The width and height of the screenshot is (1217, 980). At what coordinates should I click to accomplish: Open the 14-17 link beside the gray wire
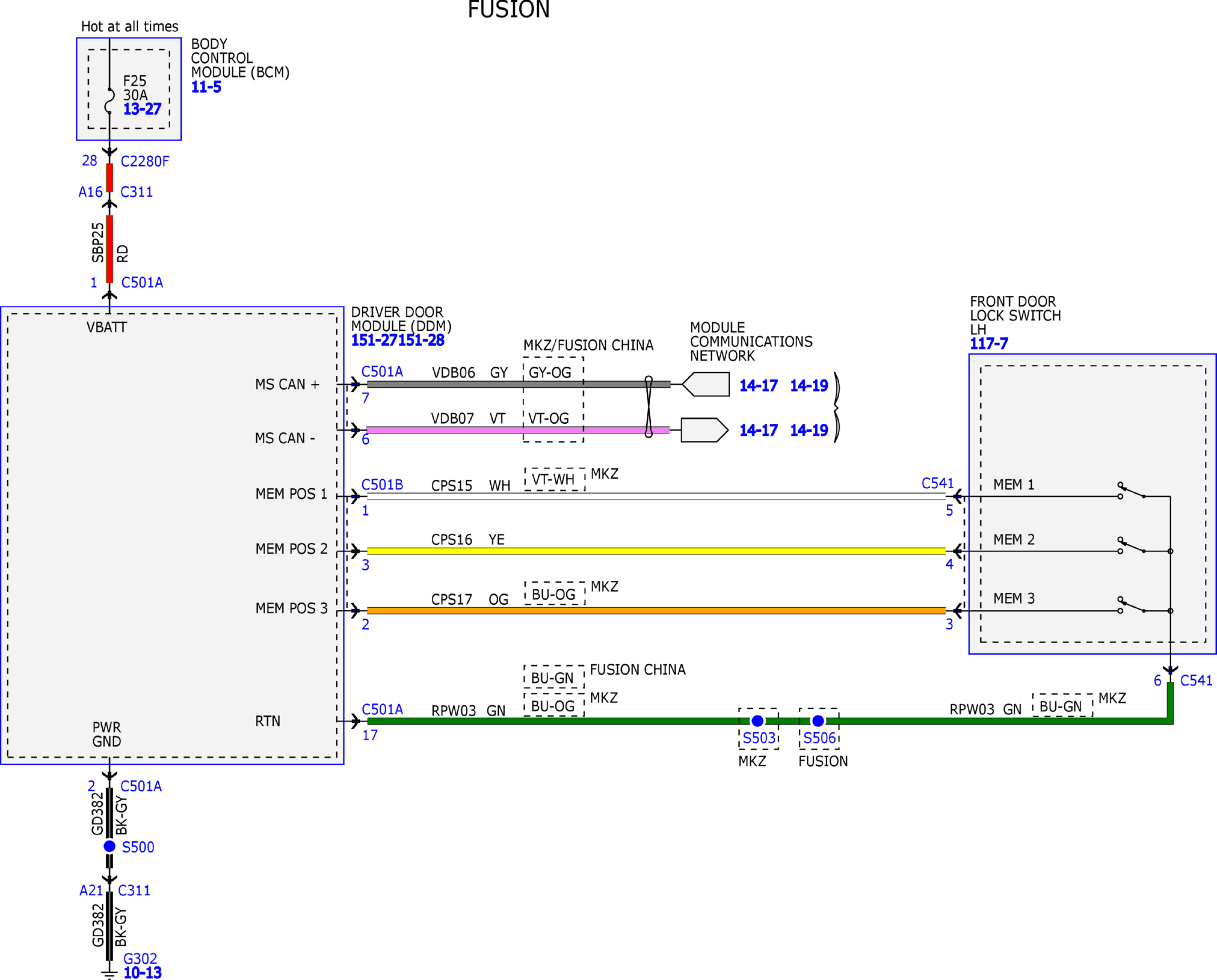(x=758, y=386)
